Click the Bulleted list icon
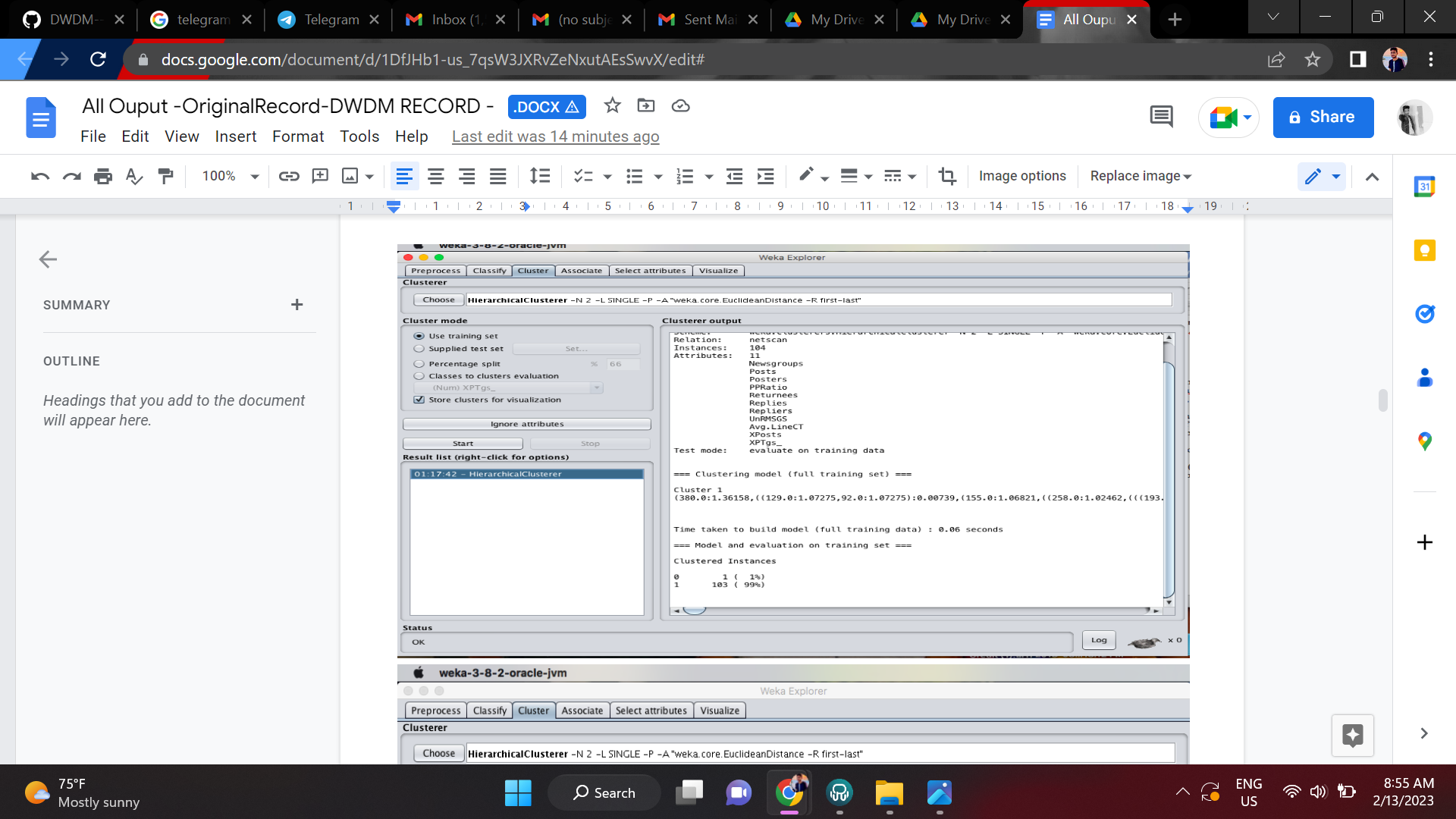The width and height of the screenshot is (1456, 819). 635,177
